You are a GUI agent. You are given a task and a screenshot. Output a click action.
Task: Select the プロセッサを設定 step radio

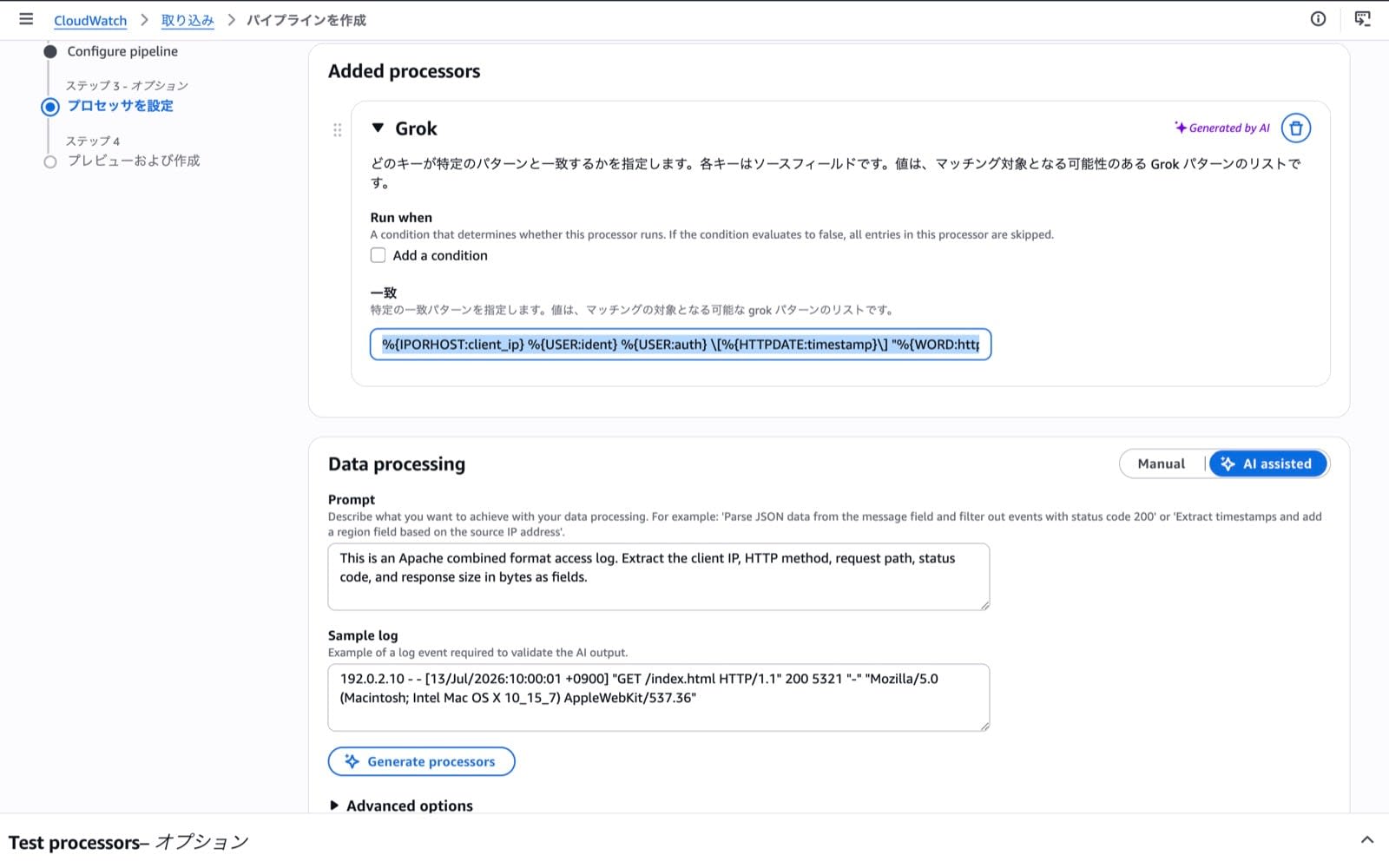tap(50, 107)
